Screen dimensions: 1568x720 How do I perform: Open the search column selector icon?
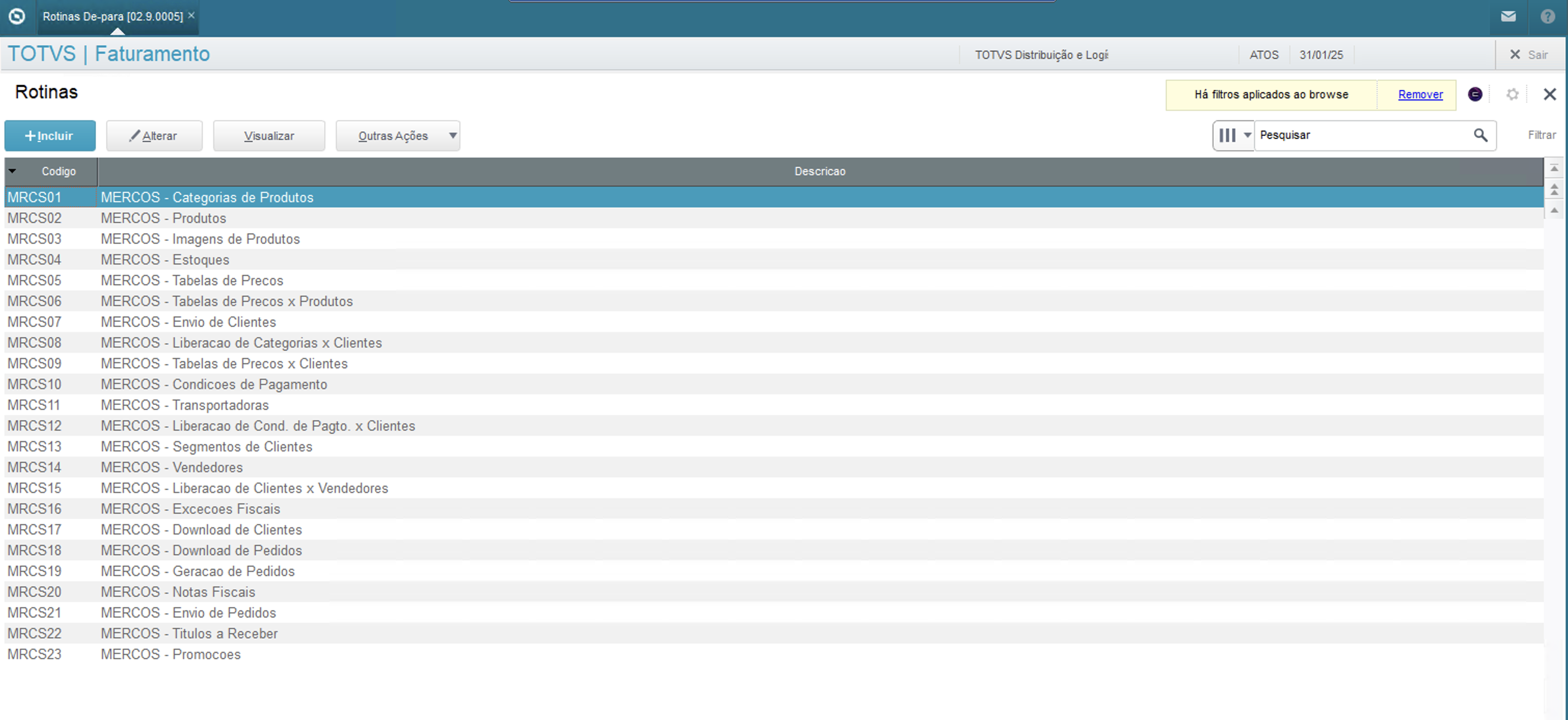pyautogui.click(x=1227, y=135)
